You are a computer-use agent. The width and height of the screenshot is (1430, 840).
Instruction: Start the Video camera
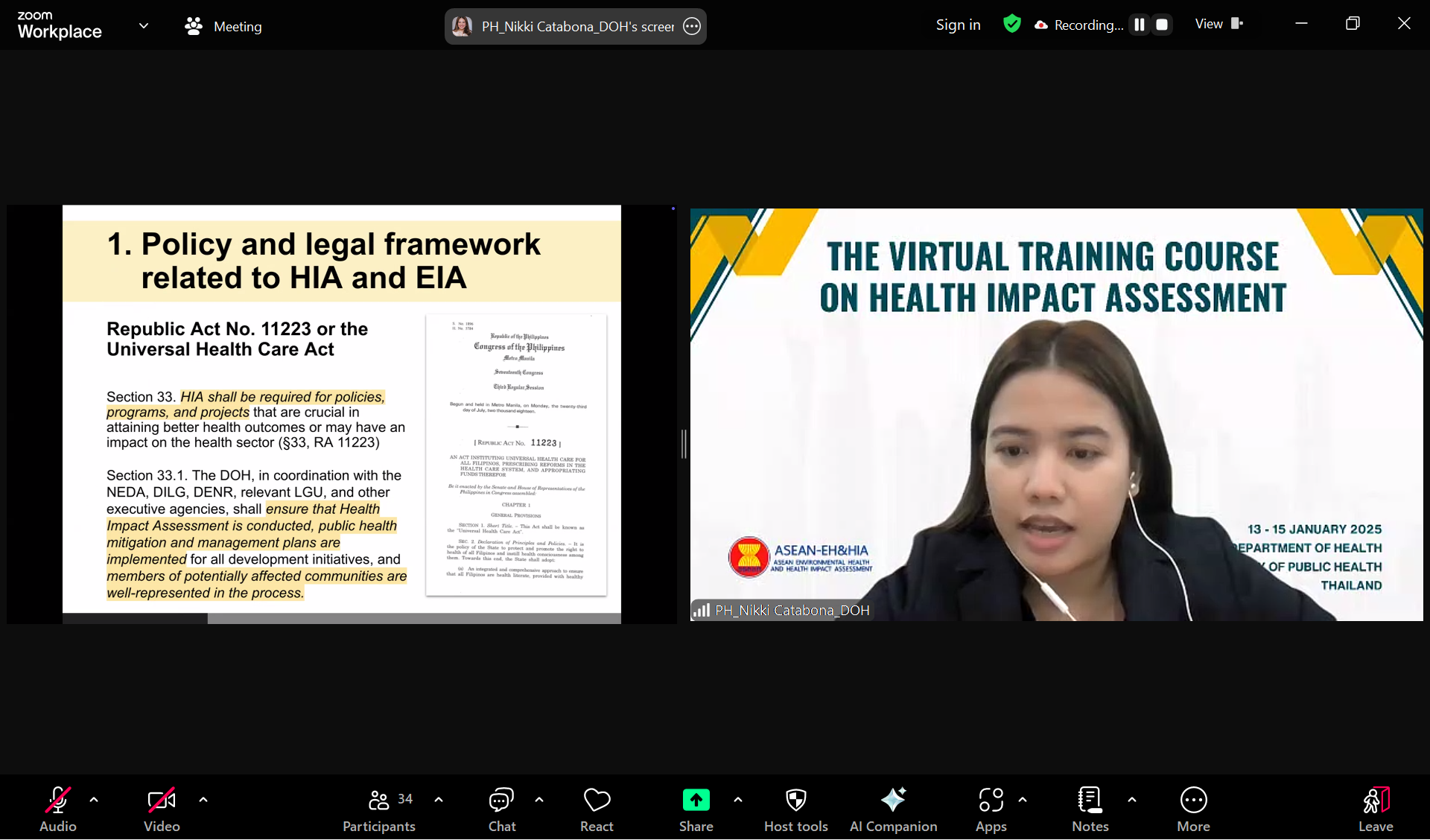pos(162,809)
